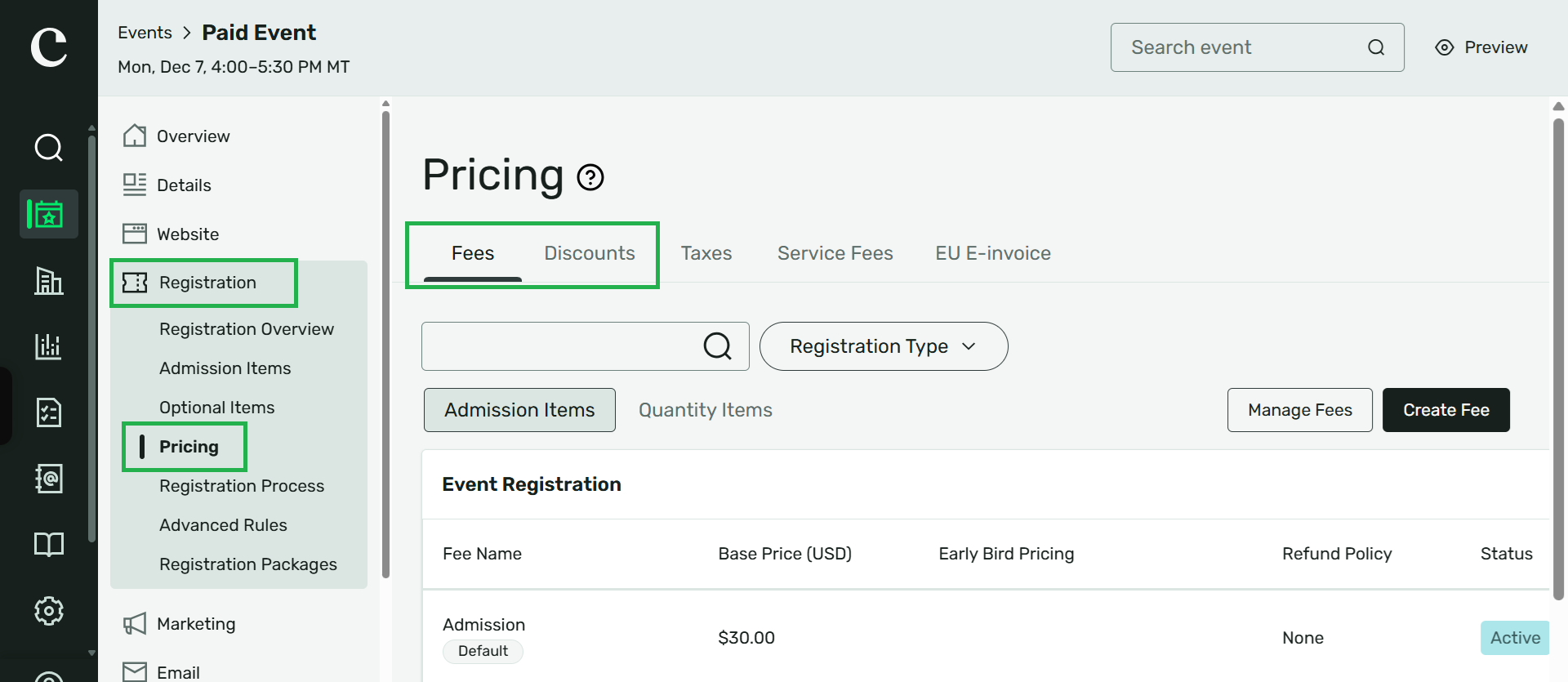The height and width of the screenshot is (682, 1568).
Task: Expand the Marketing section in sidebar
Action: pos(196,624)
